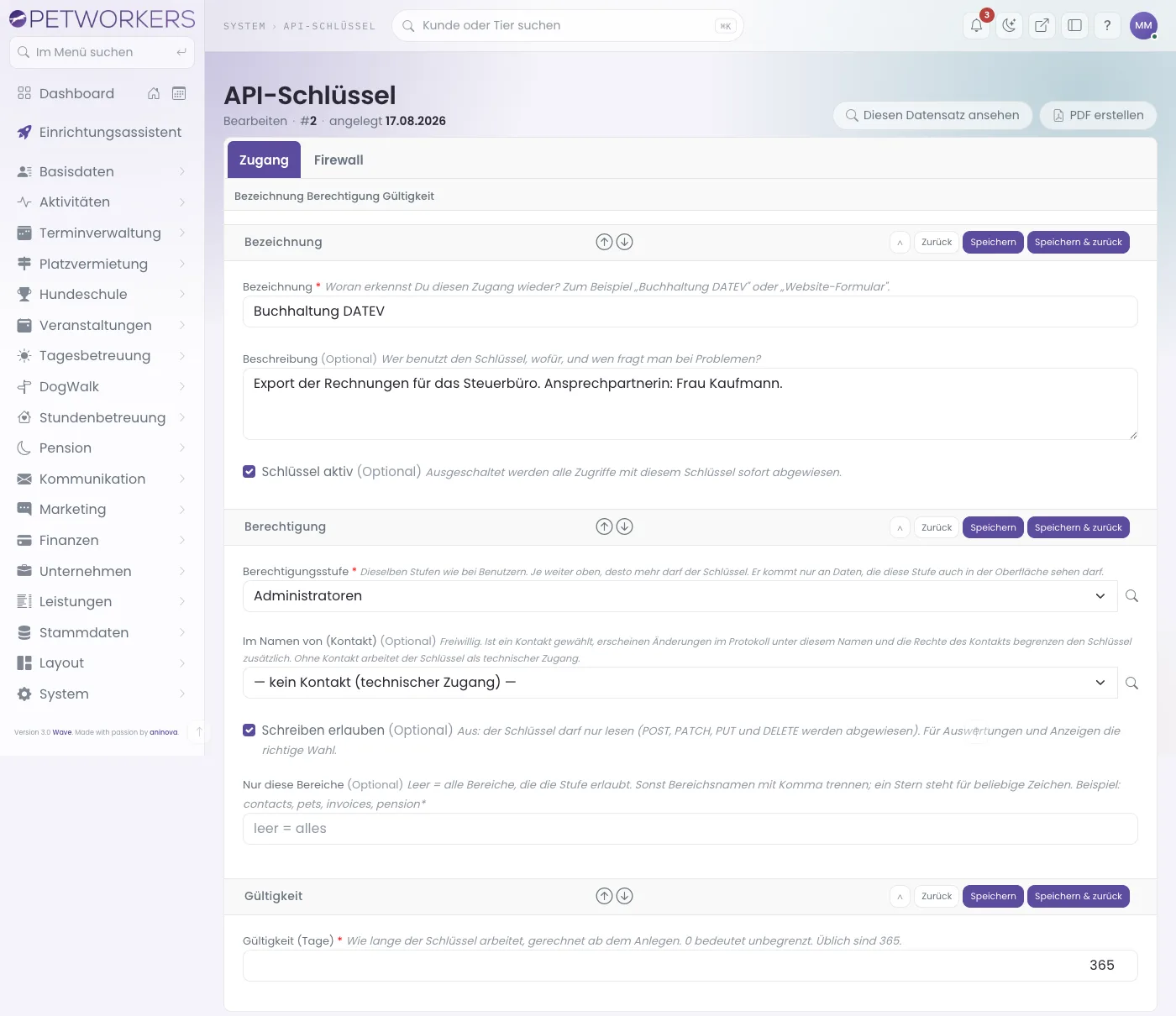Uncheck the Schlüssel aktiv checkbox
The image size is (1176, 1016).
pos(249,472)
